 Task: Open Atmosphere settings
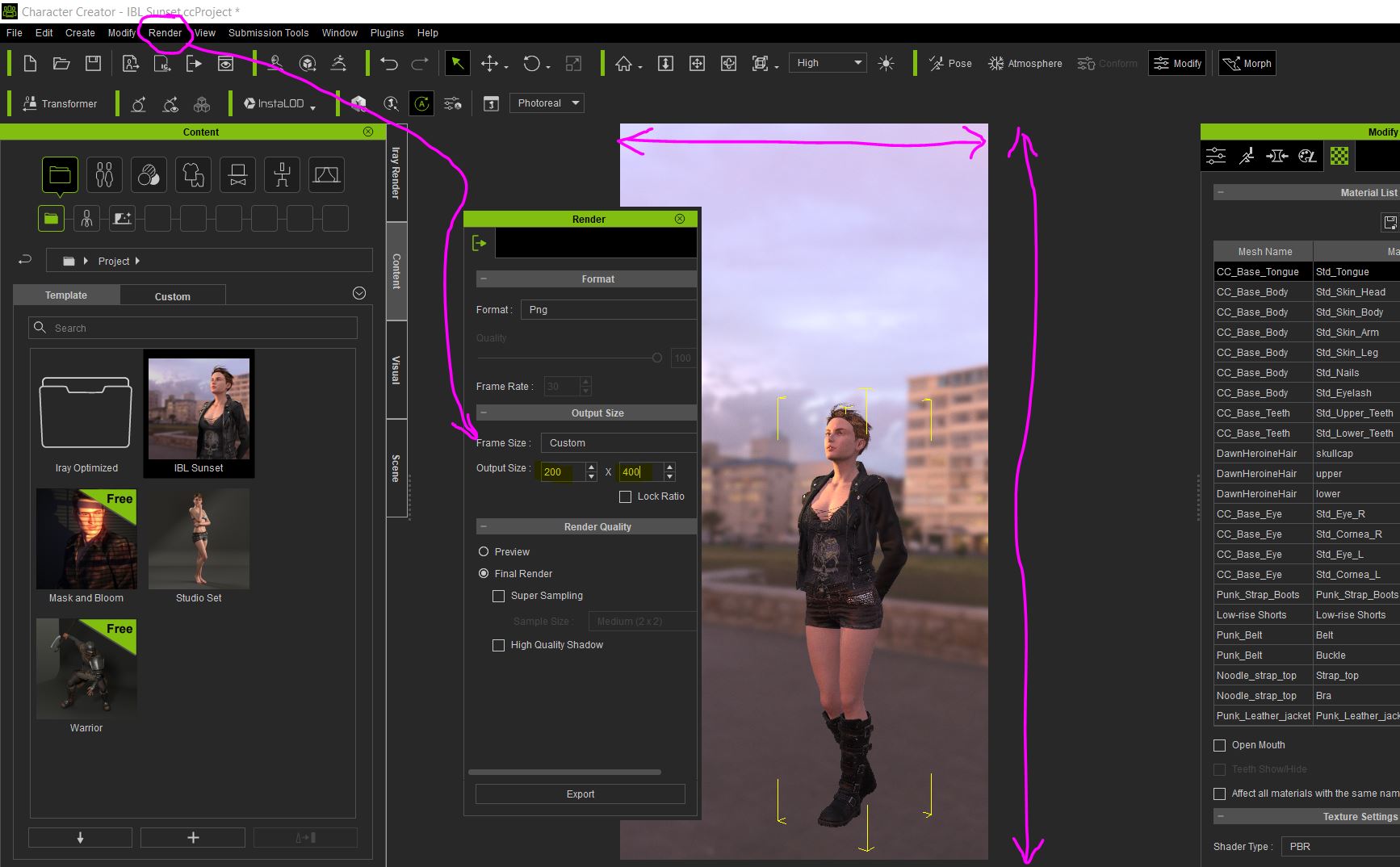tap(1025, 64)
